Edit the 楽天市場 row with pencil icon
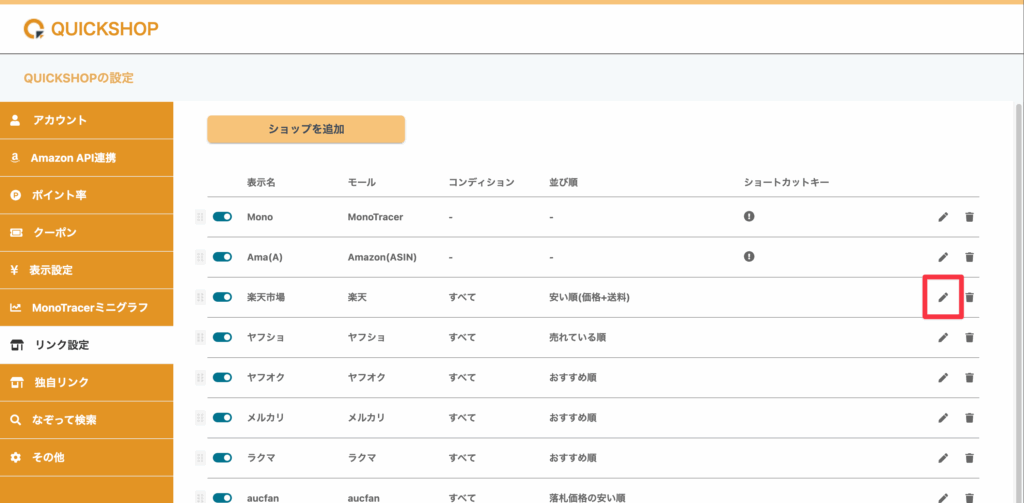 tap(943, 297)
